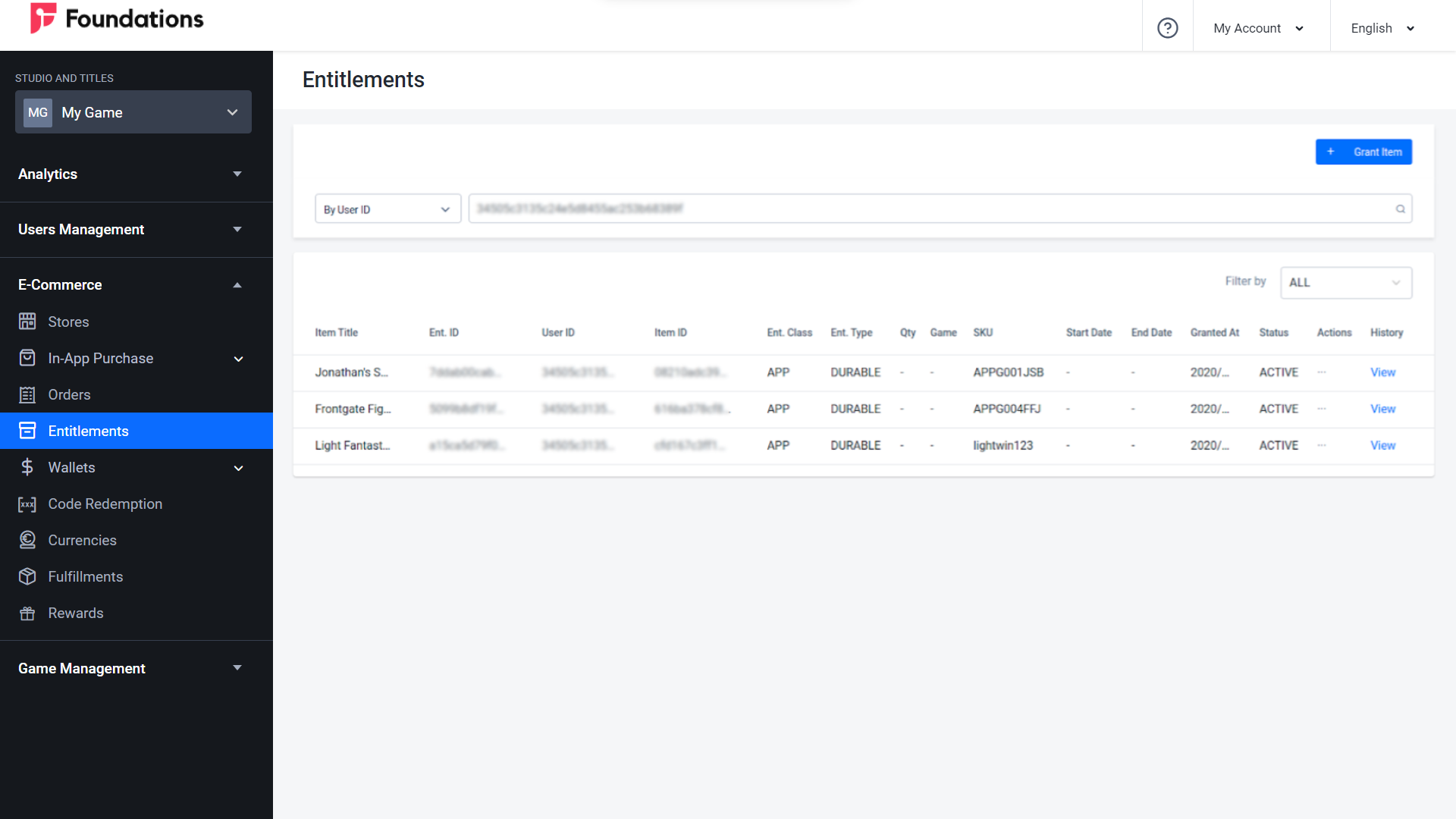
Task: Click the Orders icon in sidebar
Action: (x=27, y=394)
